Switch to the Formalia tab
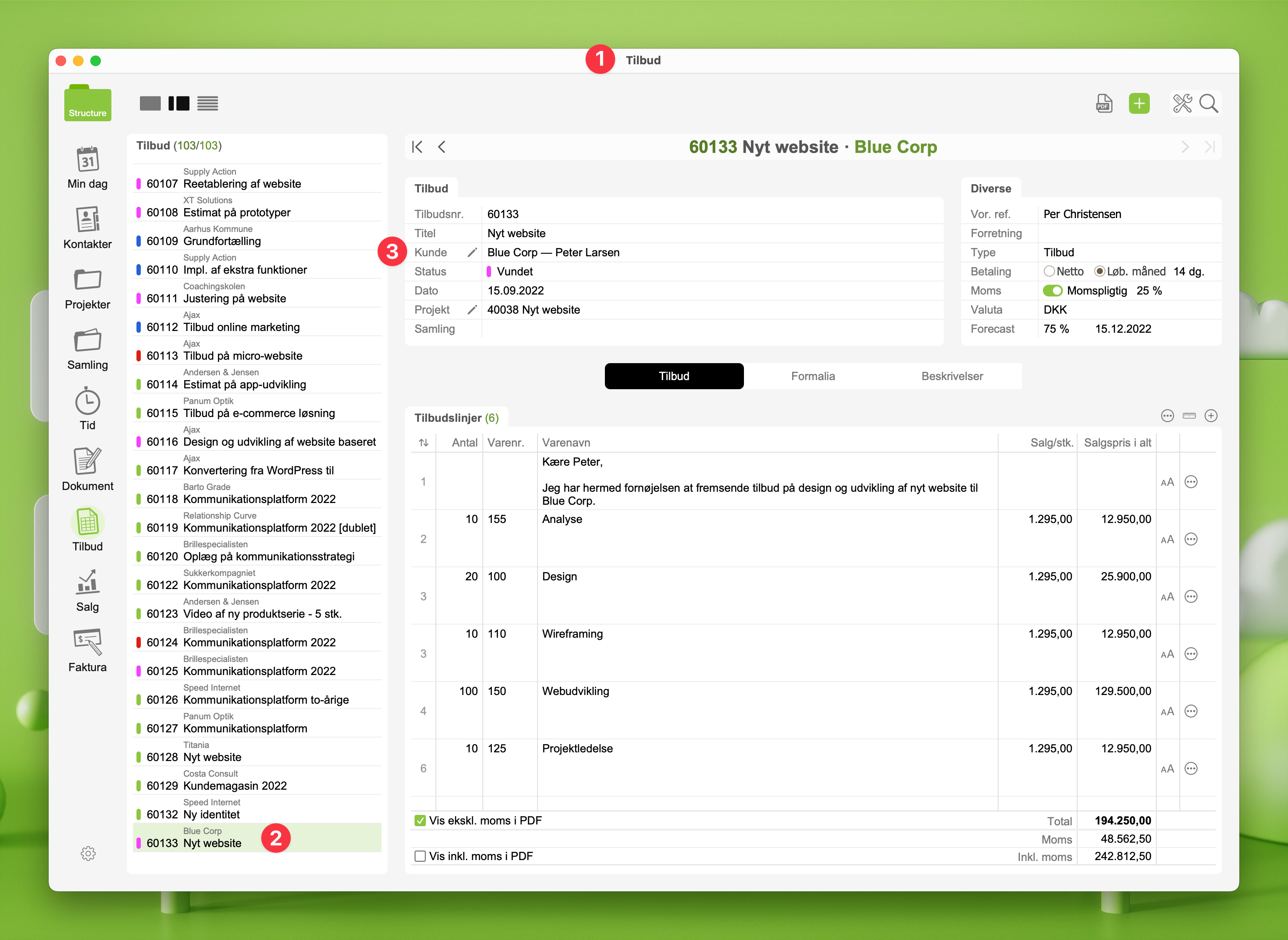1288x940 pixels. point(813,376)
